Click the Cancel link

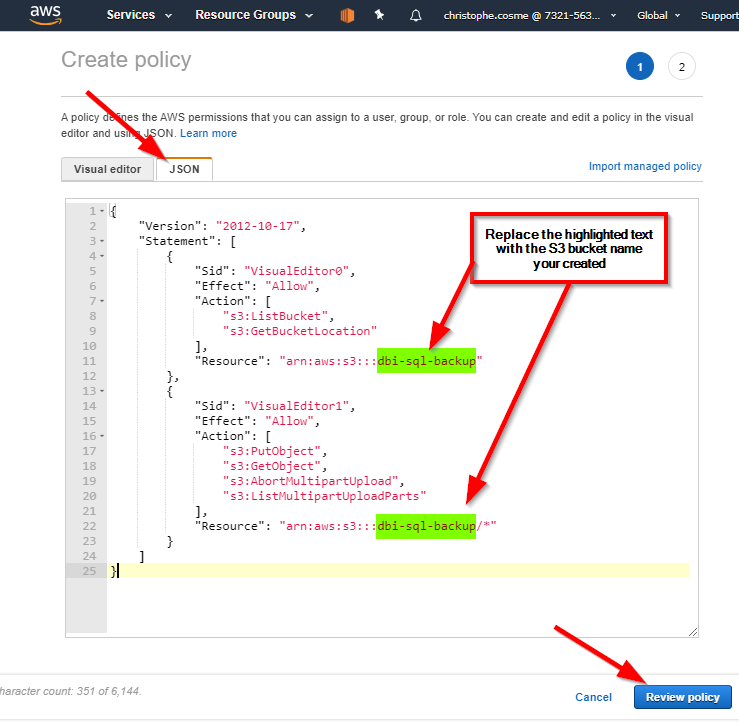click(593, 697)
